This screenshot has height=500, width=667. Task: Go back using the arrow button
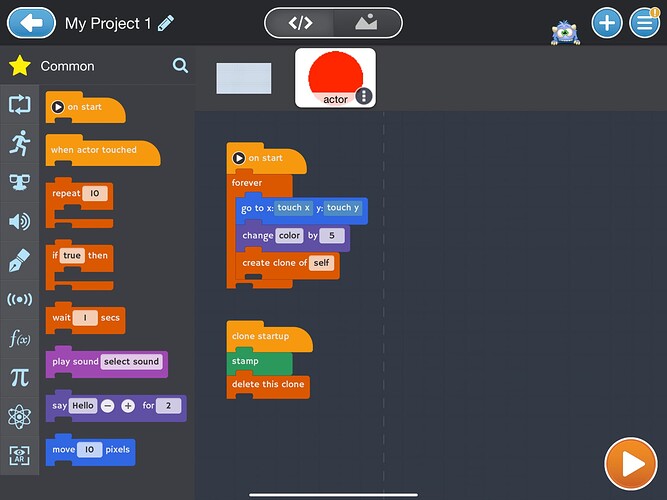click(x=31, y=23)
